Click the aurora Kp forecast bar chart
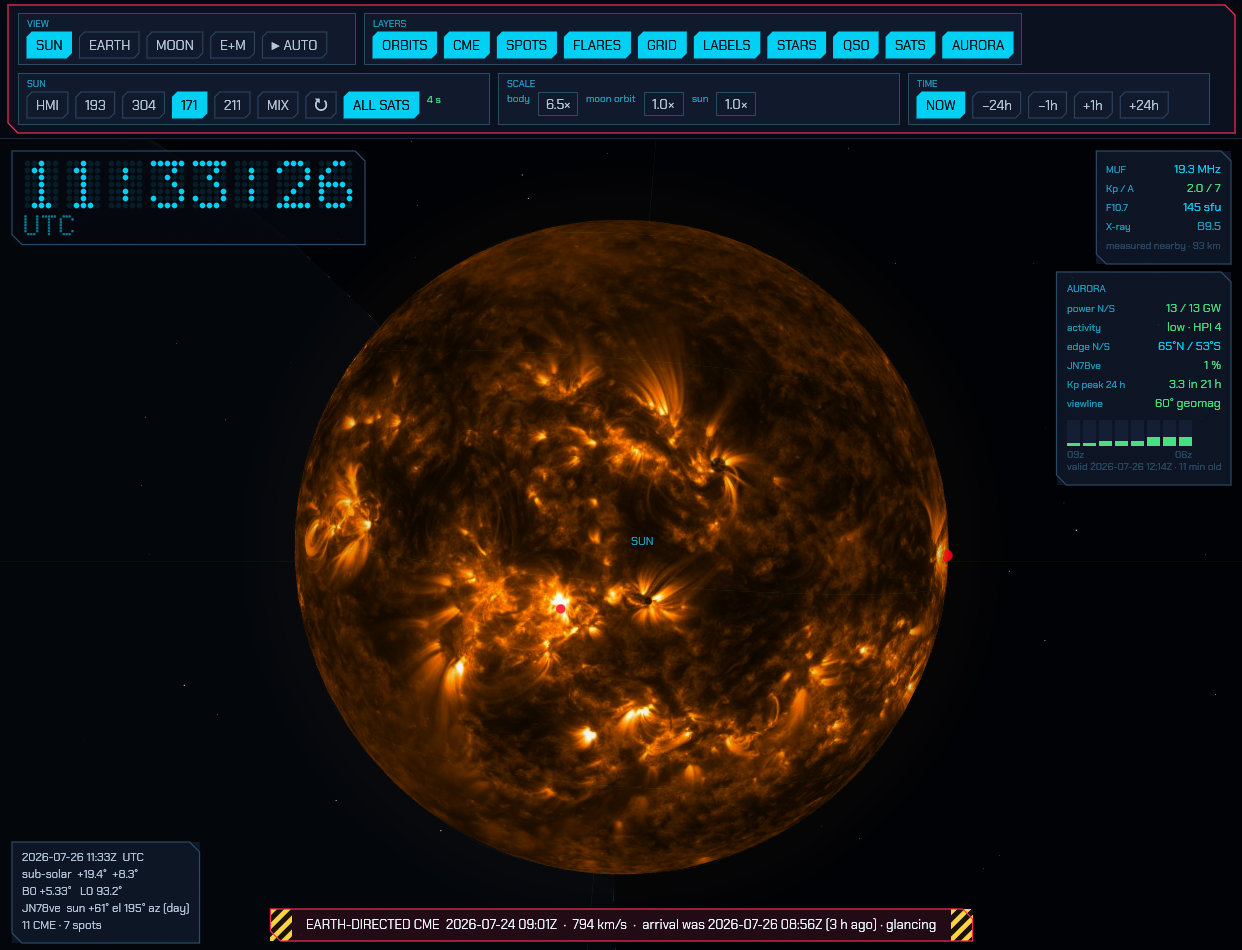Image resolution: width=1242 pixels, height=950 pixels. coord(1130,433)
